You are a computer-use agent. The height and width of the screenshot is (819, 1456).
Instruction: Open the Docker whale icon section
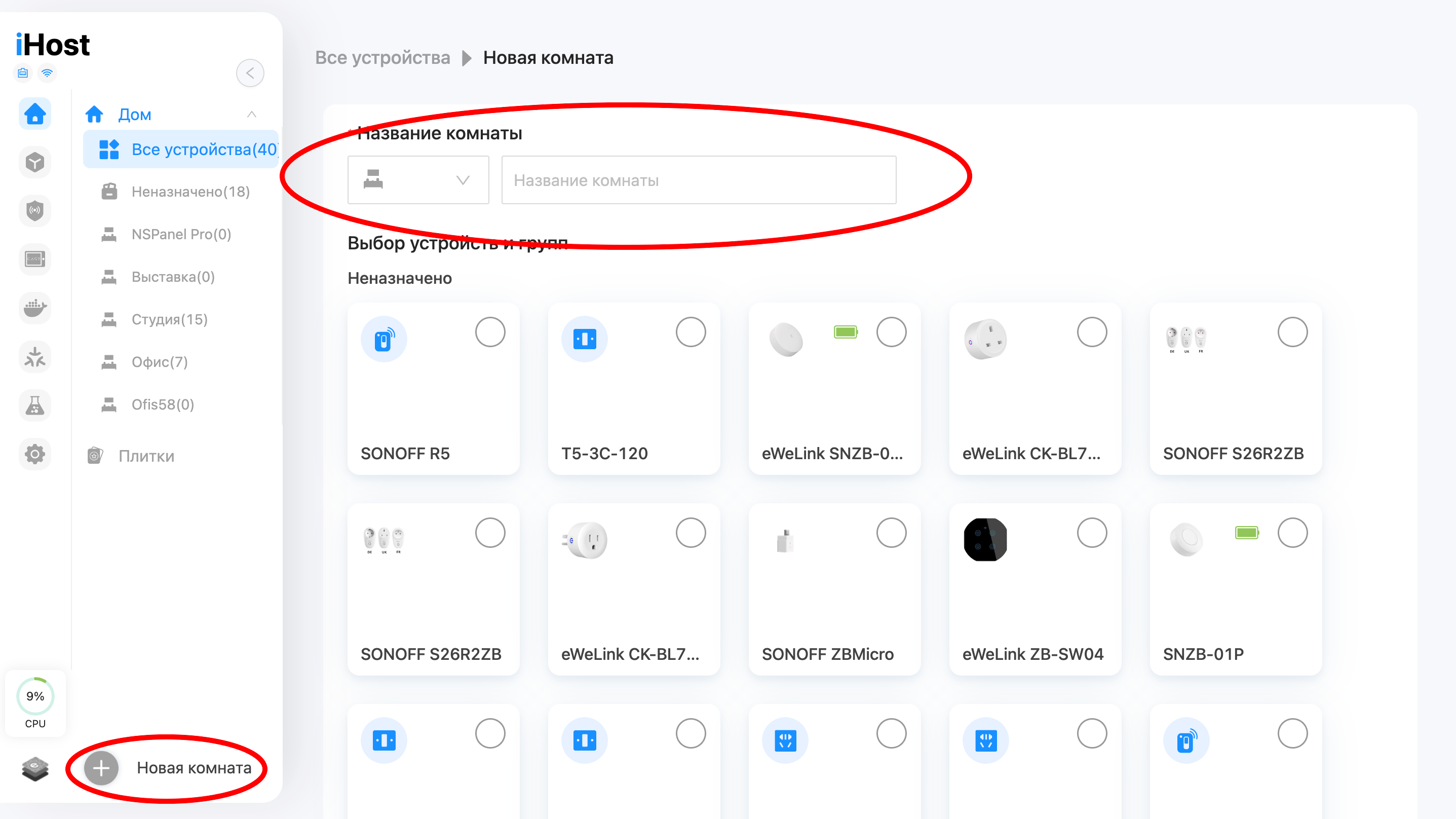pyautogui.click(x=35, y=308)
